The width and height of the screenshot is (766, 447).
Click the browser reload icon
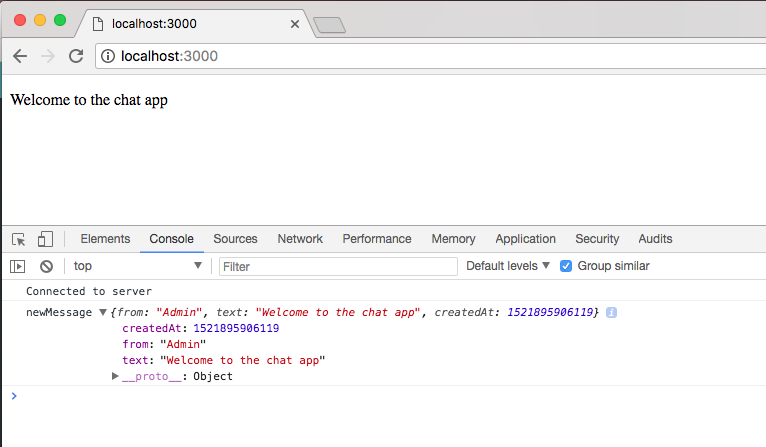76,56
